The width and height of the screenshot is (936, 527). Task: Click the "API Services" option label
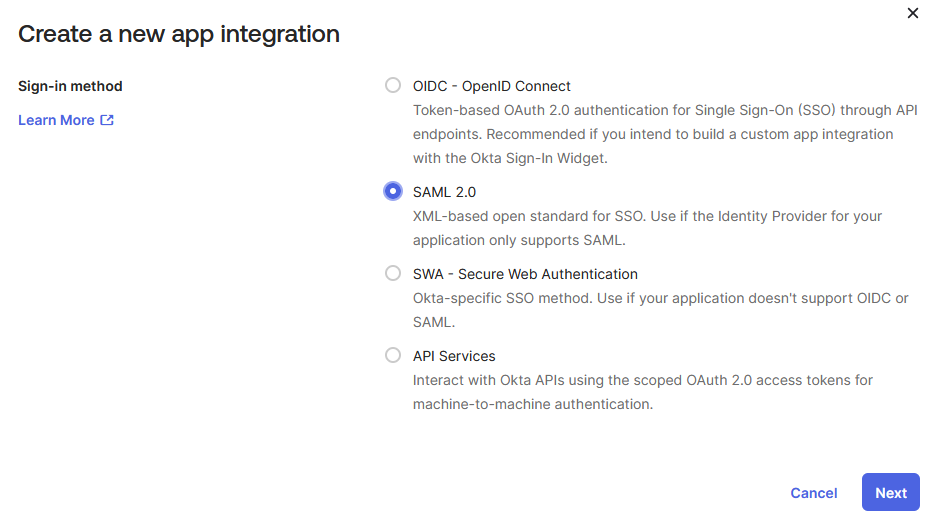coord(454,356)
